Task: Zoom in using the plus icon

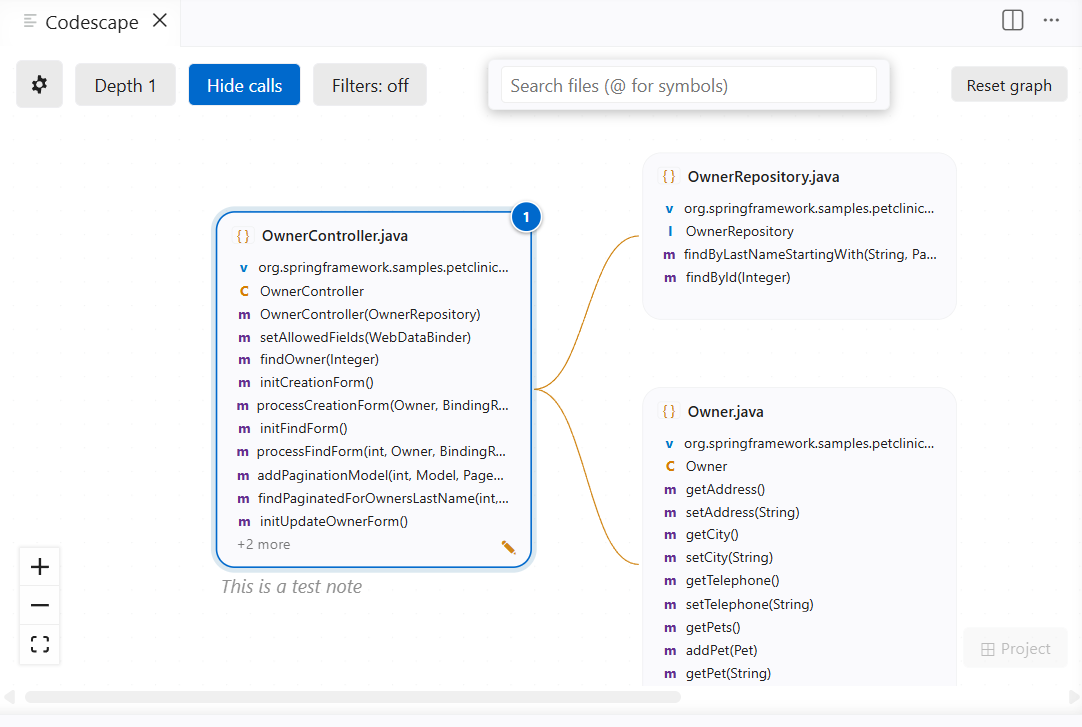Action: point(39,565)
